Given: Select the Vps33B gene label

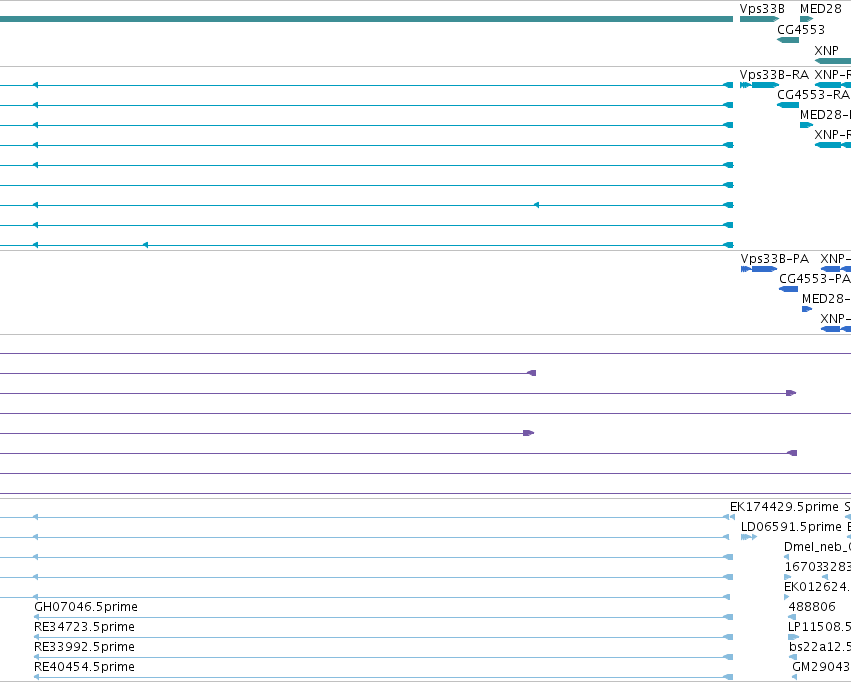Looking at the screenshot, I should [x=762, y=9].
